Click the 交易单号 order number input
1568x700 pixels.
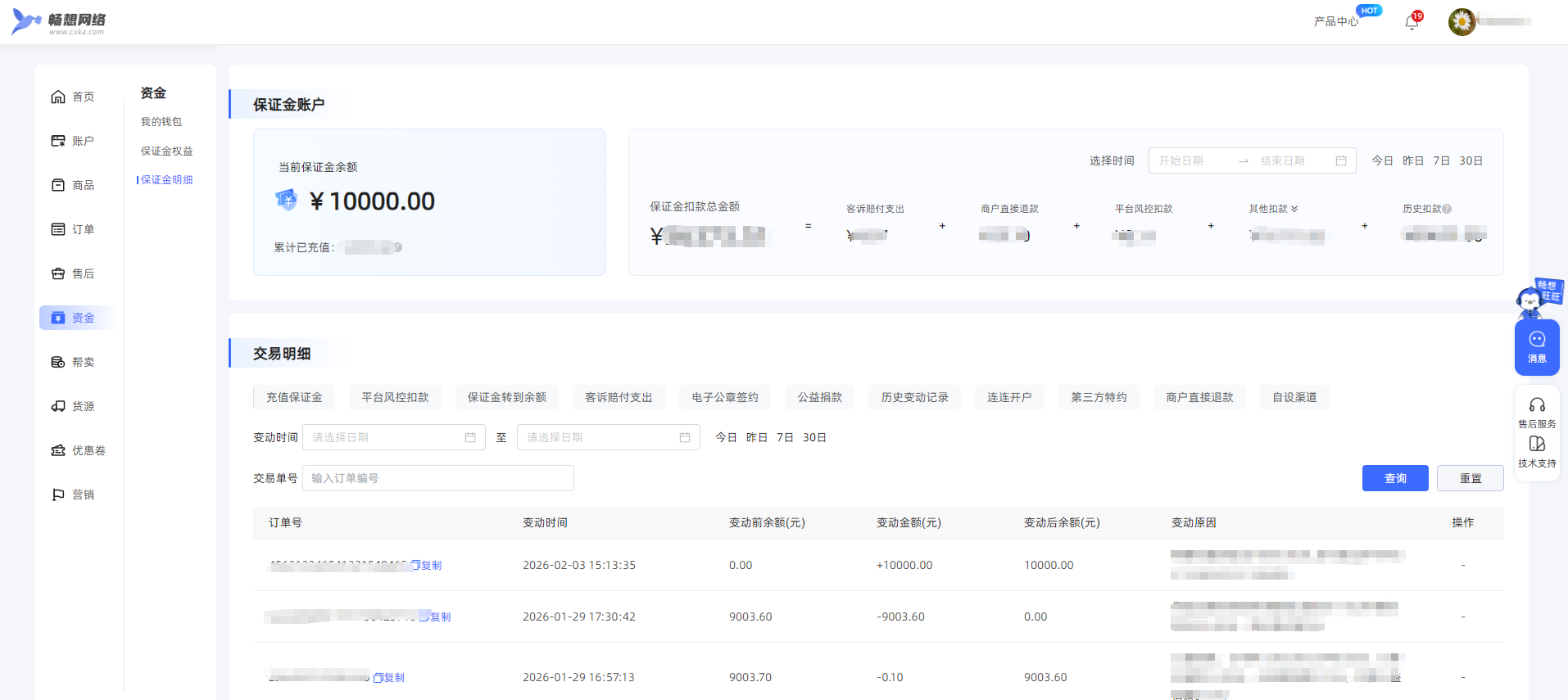(x=437, y=478)
